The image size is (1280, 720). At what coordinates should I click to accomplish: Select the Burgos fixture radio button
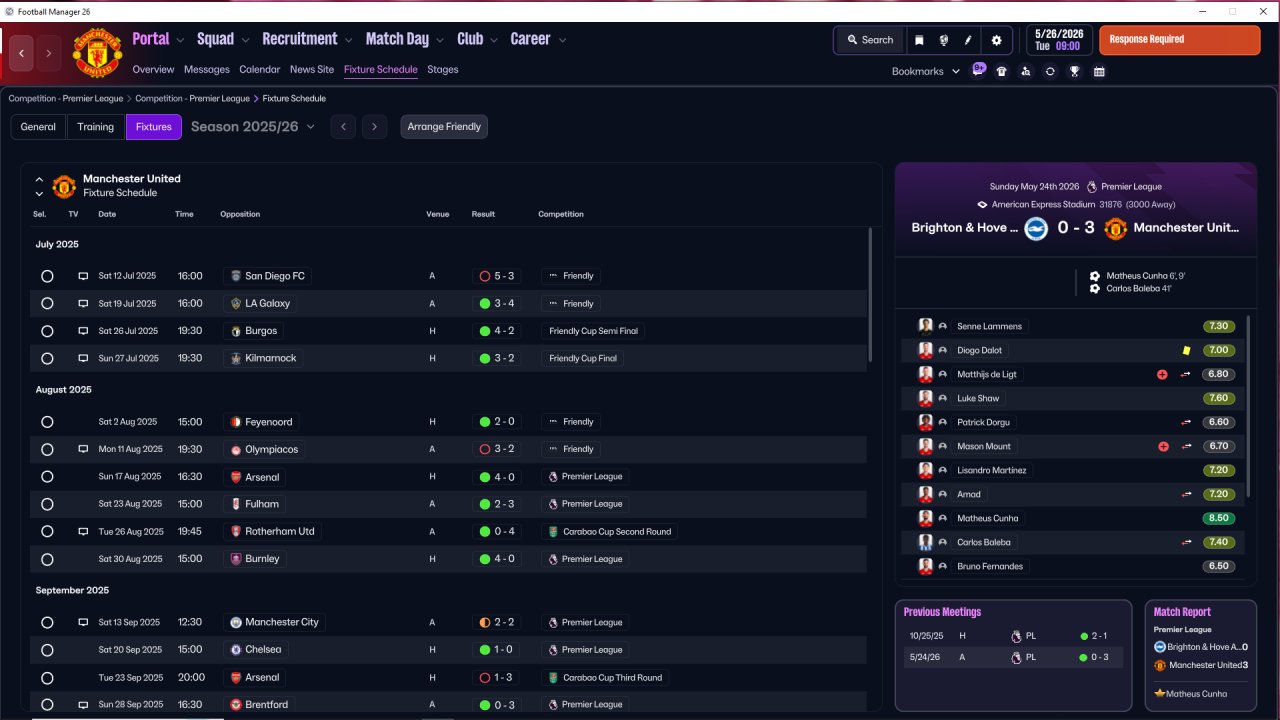click(x=47, y=331)
